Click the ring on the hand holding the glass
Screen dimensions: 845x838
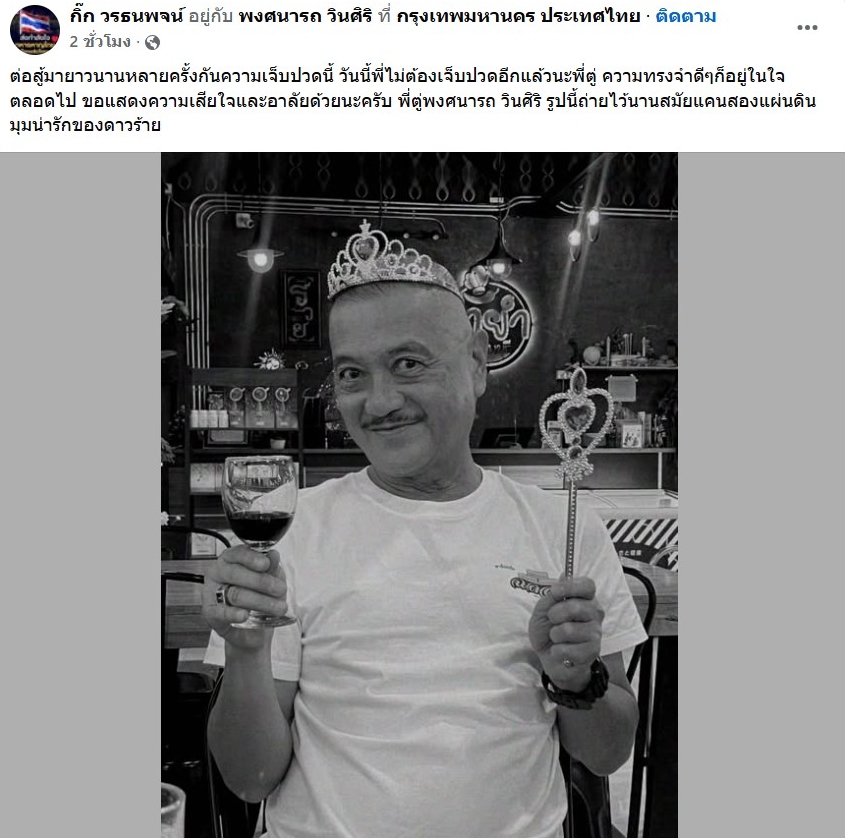click(223, 594)
